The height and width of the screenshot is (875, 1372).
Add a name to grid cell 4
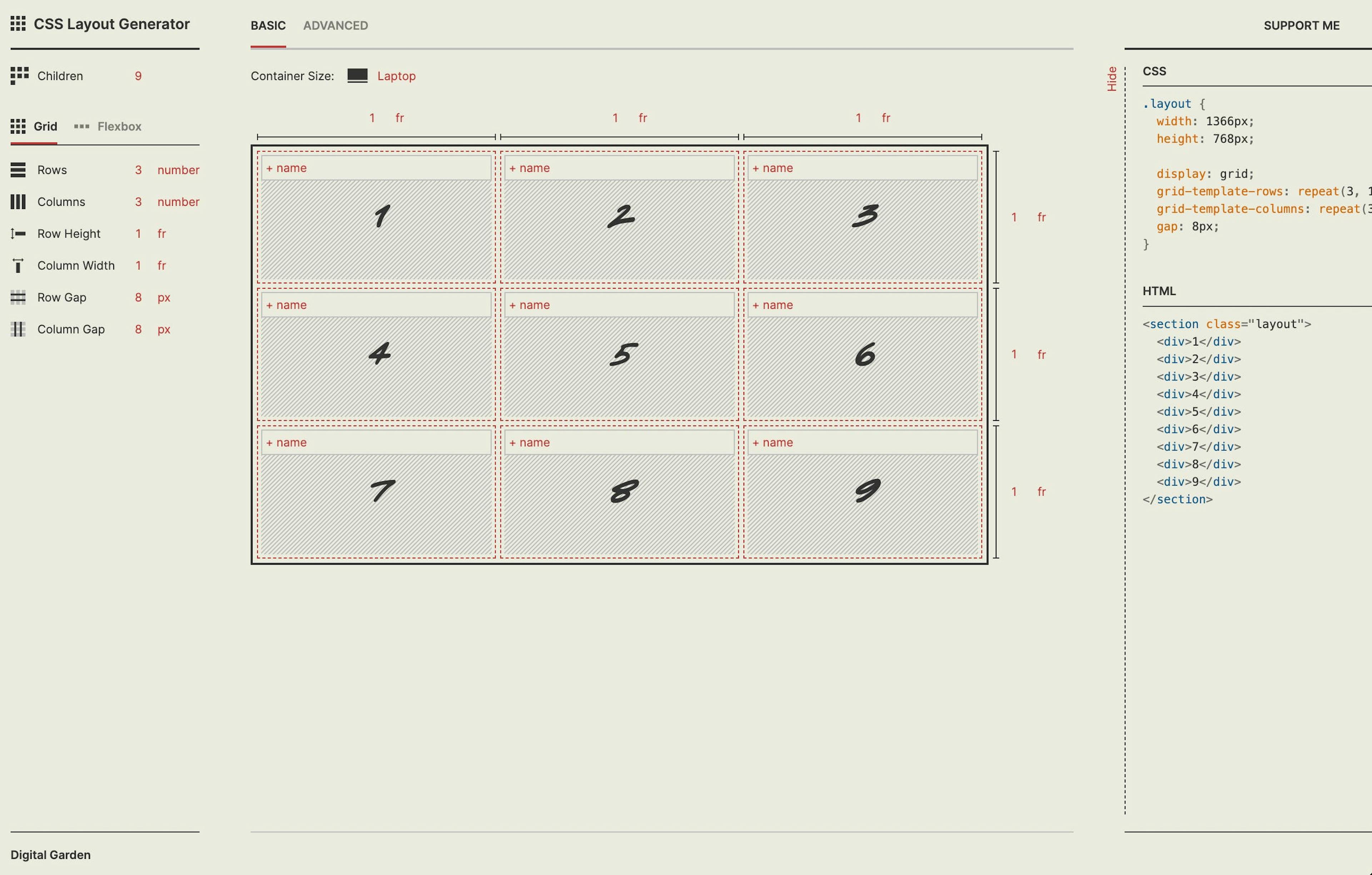pyautogui.click(x=376, y=305)
